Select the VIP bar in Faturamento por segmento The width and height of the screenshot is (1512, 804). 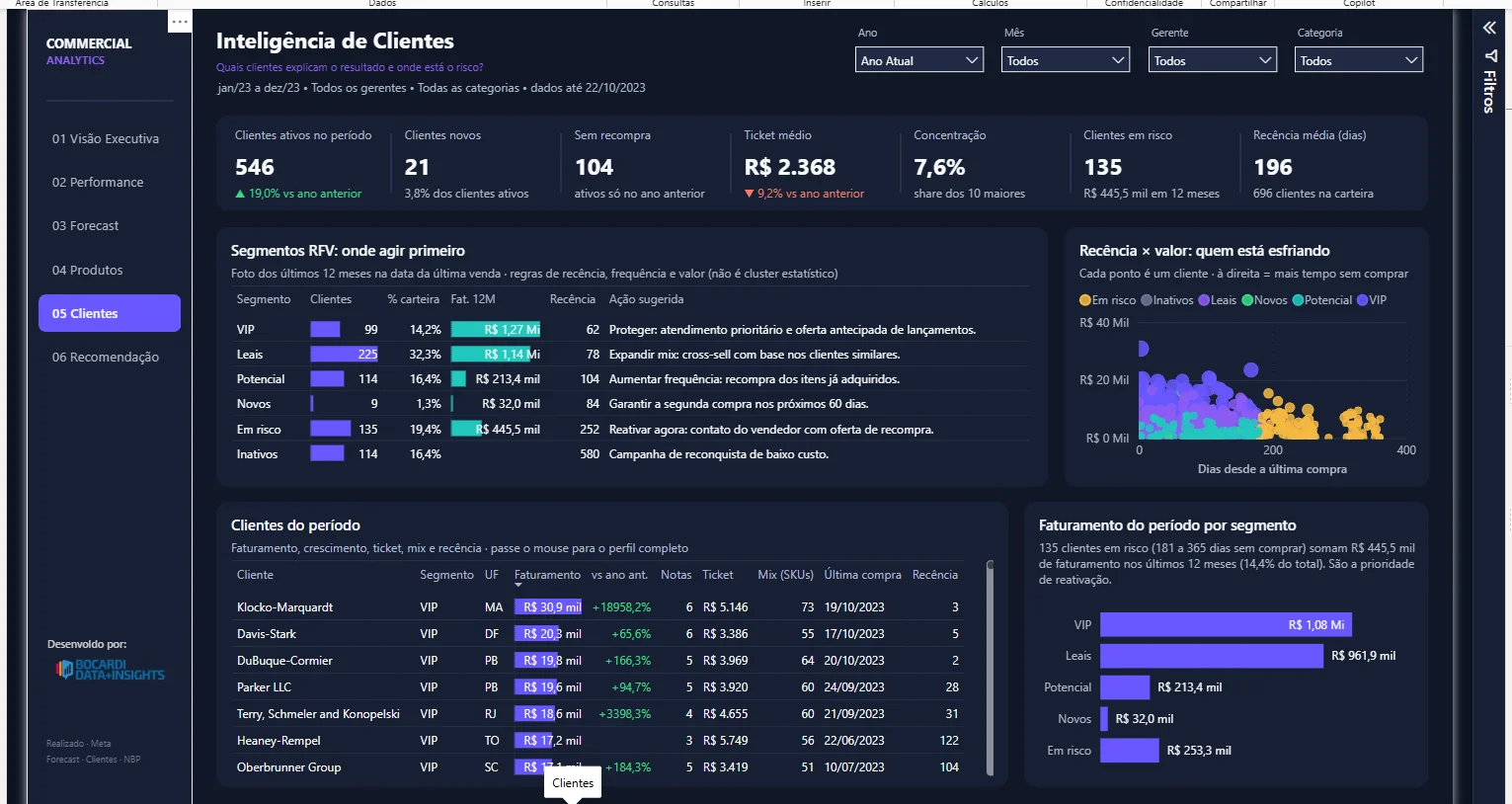(x=1226, y=624)
